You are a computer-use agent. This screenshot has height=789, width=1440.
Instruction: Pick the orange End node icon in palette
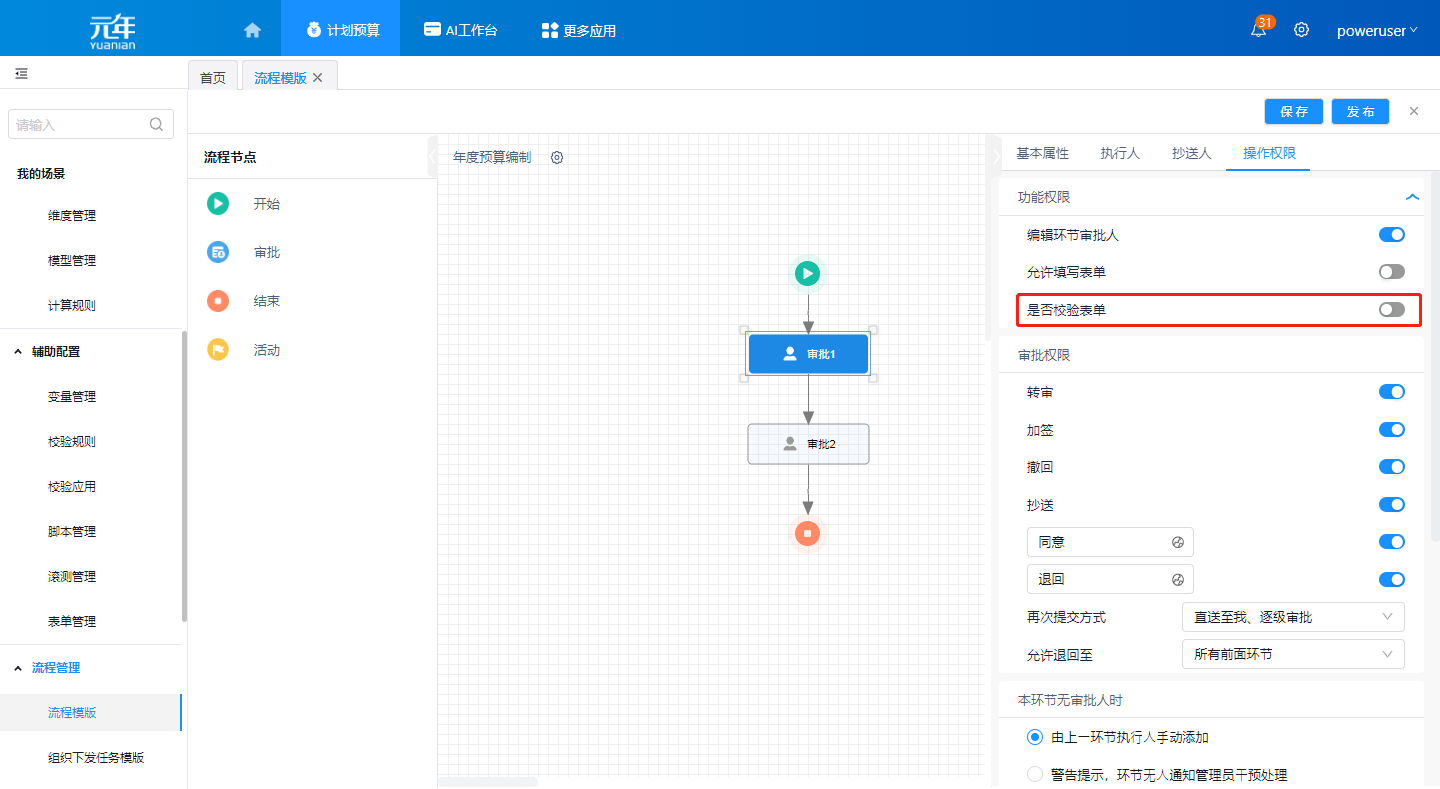point(218,301)
